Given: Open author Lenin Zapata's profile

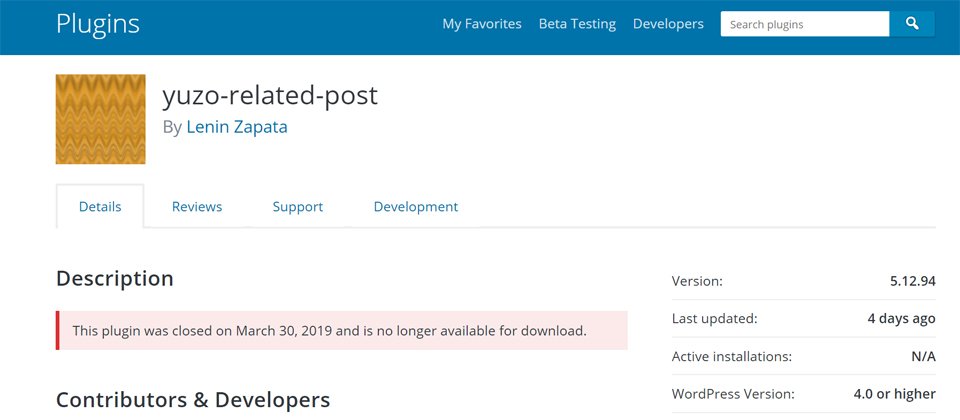Looking at the screenshot, I should (237, 127).
